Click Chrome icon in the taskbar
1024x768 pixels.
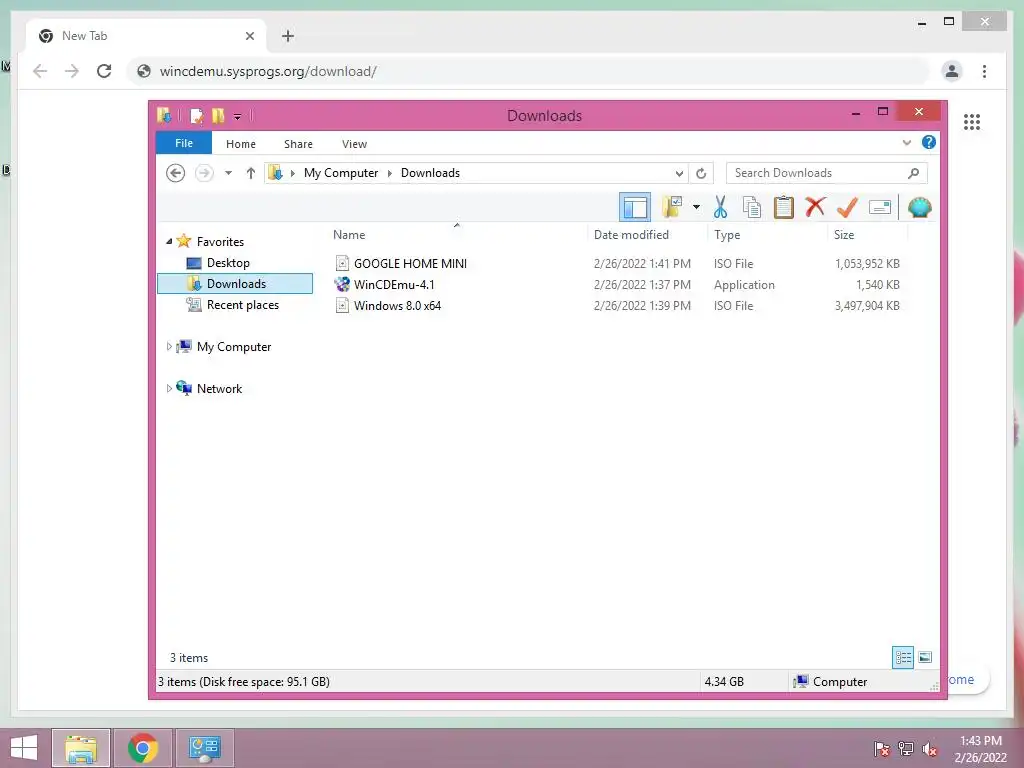pyautogui.click(x=143, y=748)
